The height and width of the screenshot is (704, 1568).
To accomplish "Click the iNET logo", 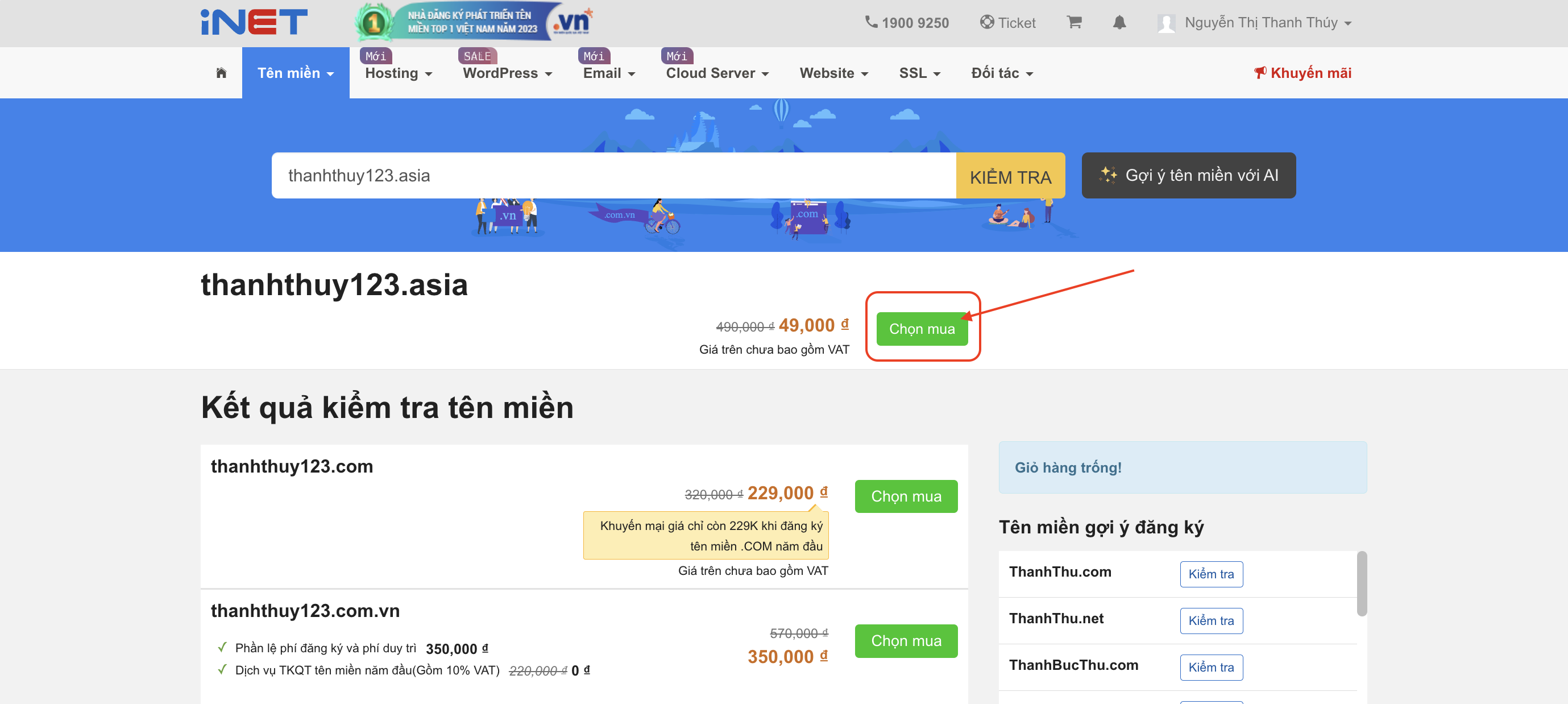I will [254, 22].
